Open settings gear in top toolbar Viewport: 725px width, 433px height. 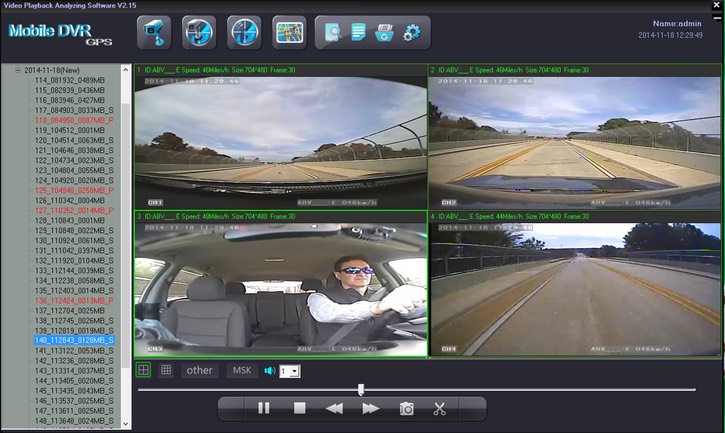(411, 33)
